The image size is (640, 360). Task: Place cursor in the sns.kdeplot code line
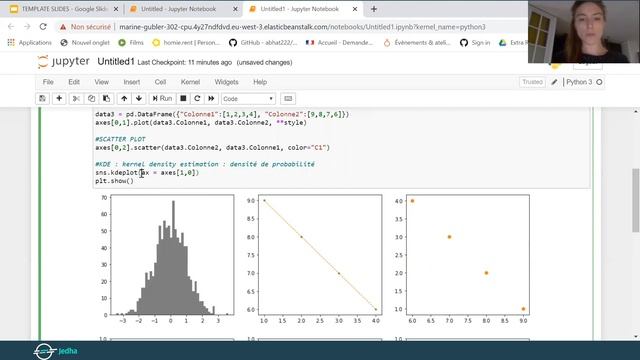tap(147, 173)
